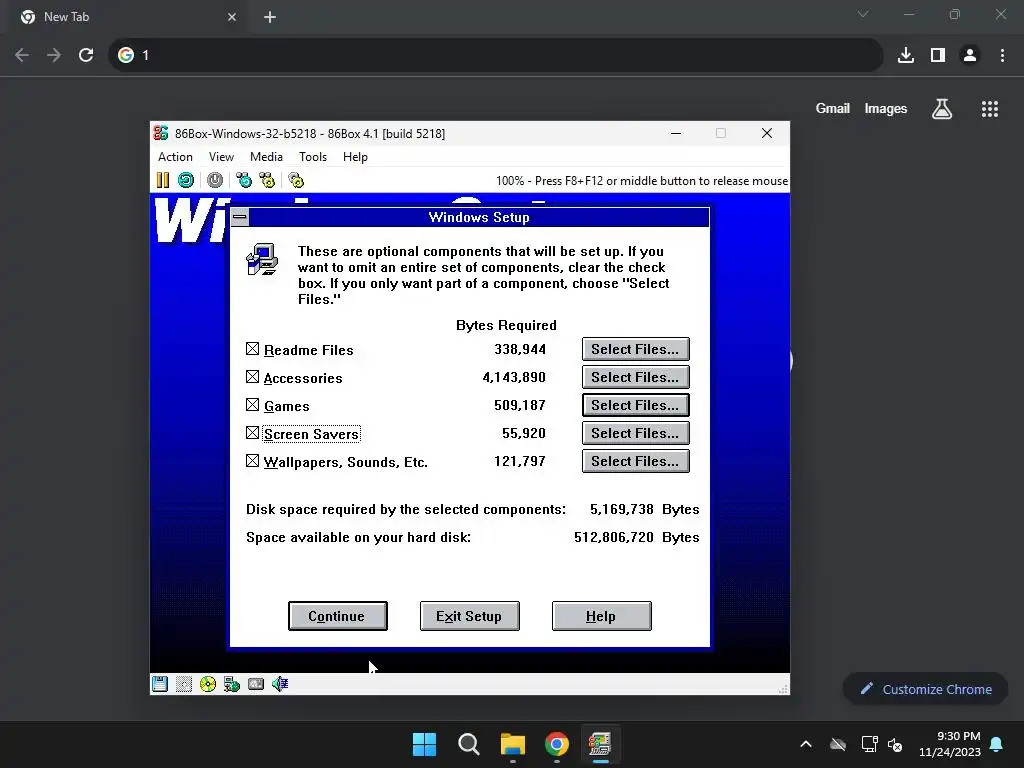Click the CD-ROM drive status icon
The height and width of the screenshot is (768, 1024).
(208, 684)
